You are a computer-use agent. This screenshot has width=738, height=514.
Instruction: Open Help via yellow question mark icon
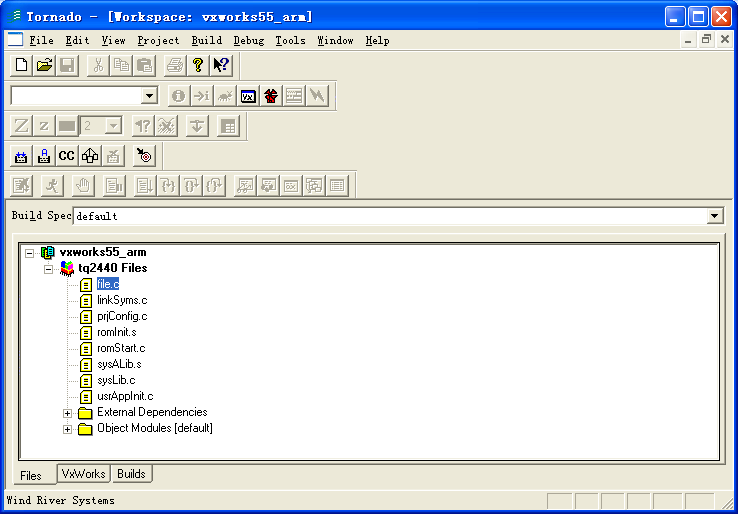(x=198, y=65)
